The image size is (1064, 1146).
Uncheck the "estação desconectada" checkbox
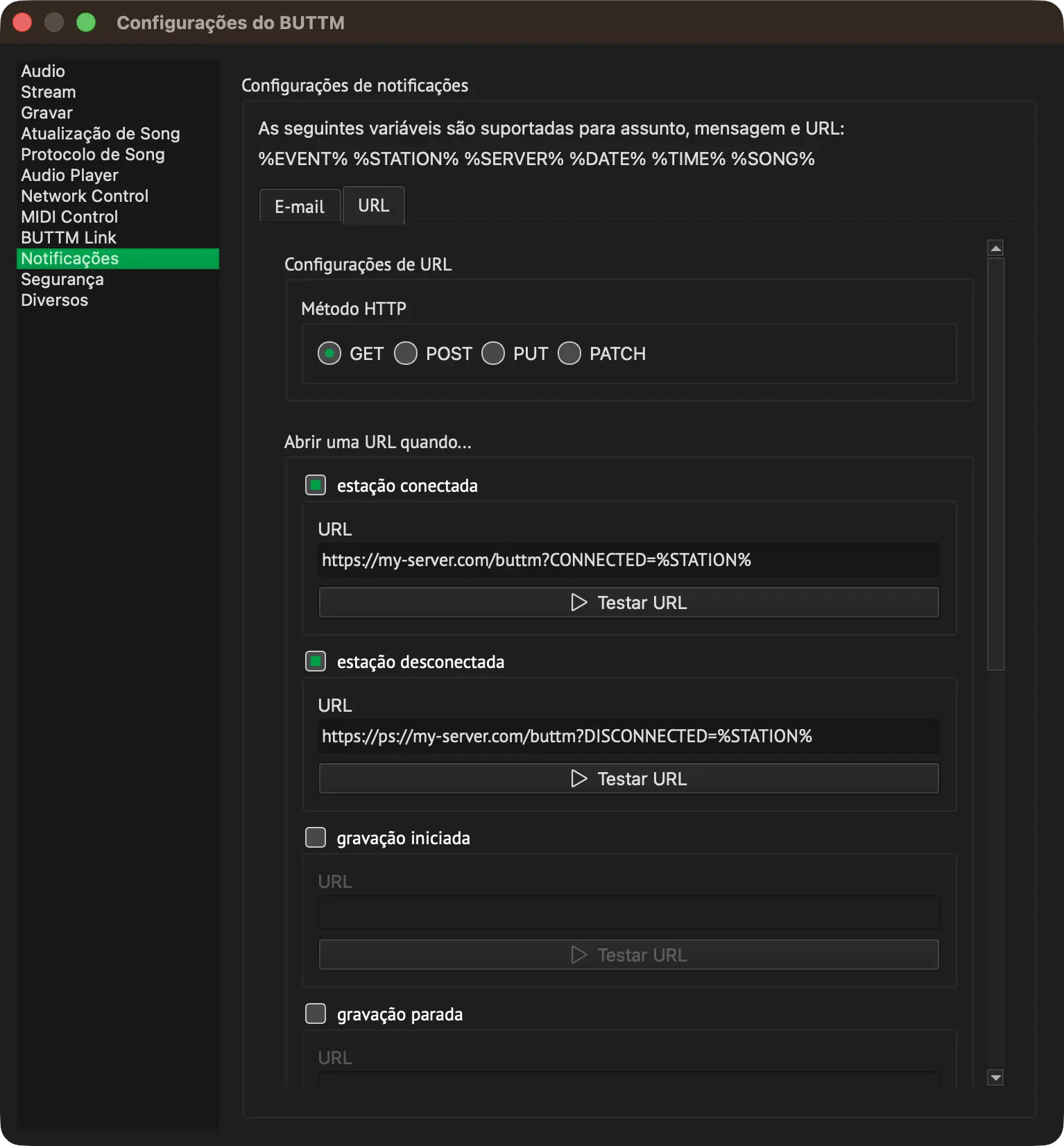(316, 661)
